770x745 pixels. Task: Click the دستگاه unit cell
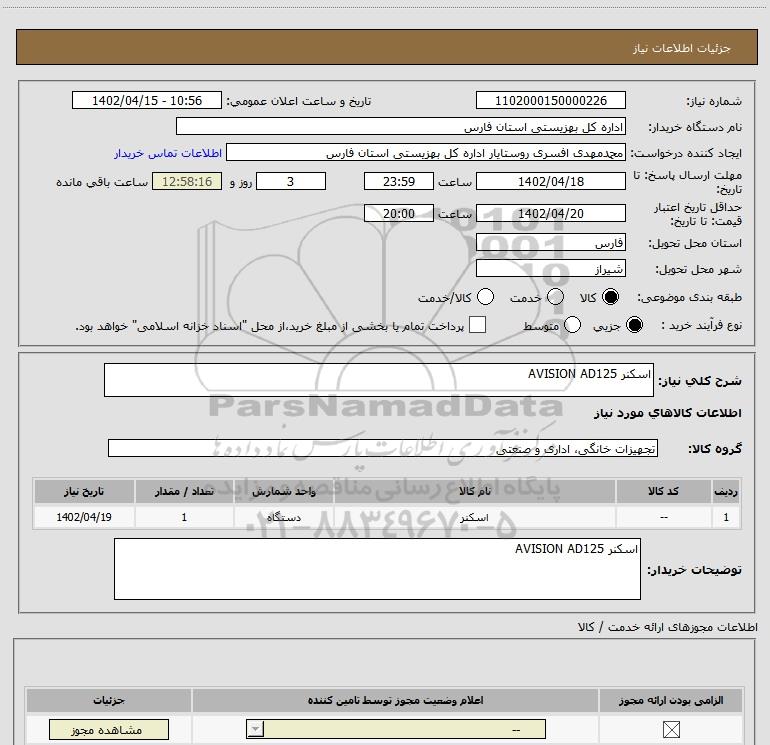click(284, 517)
